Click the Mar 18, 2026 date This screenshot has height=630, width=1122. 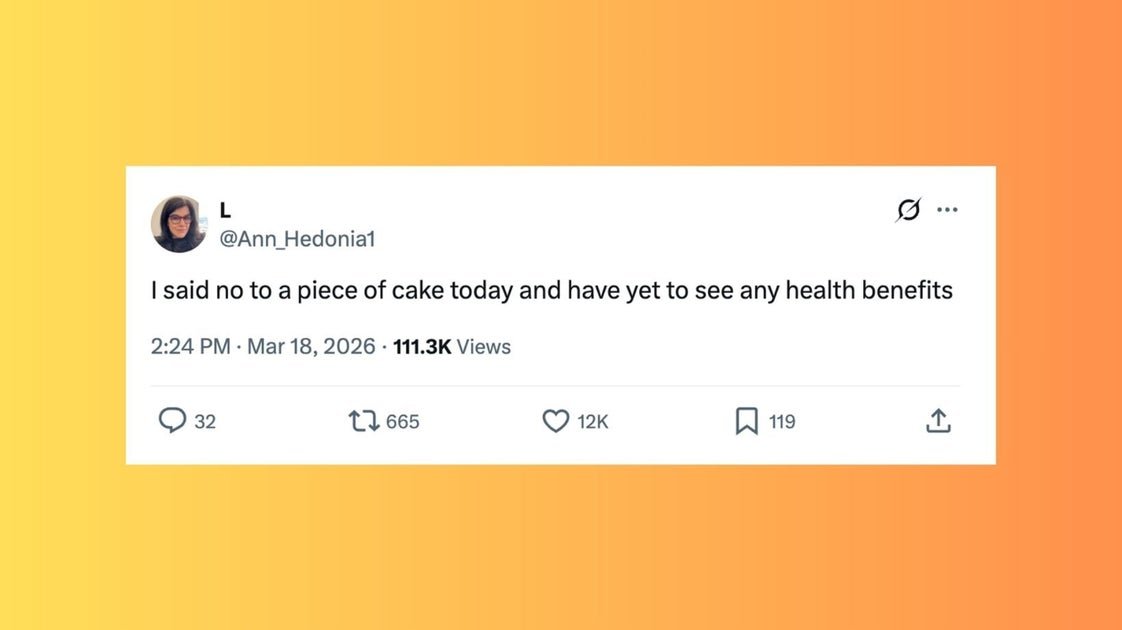coord(311,347)
